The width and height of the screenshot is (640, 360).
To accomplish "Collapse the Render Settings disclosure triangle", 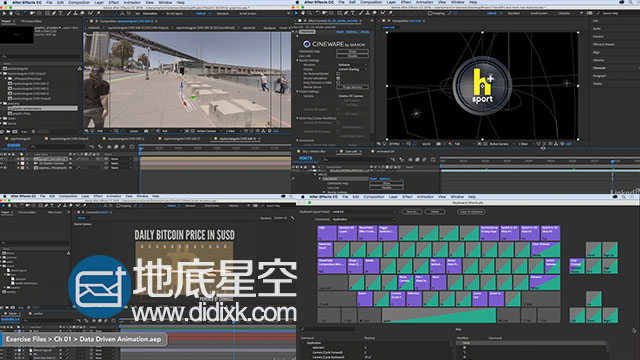I will point(298,60).
